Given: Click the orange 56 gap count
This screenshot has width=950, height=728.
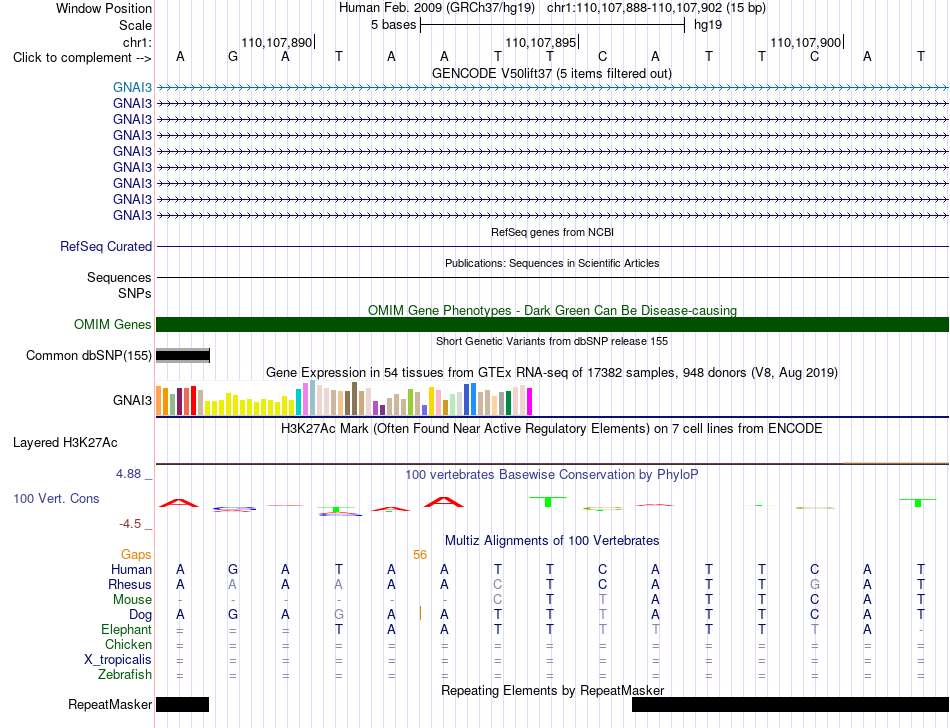Looking at the screenshot, I should (x=420, y=555).
